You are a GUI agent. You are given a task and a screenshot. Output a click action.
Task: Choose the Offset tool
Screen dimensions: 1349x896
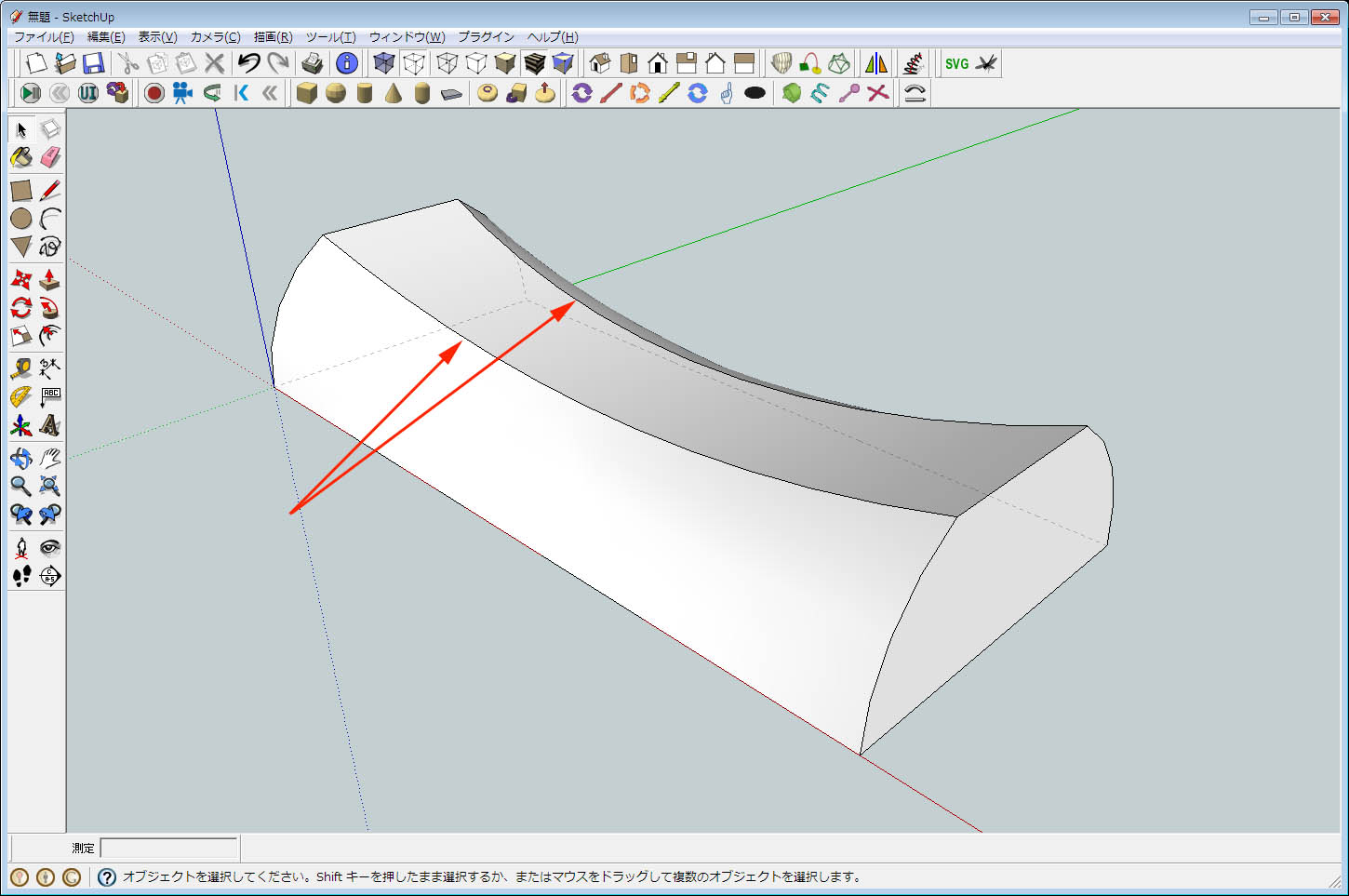pyautogui.click(x=50, y=335)
